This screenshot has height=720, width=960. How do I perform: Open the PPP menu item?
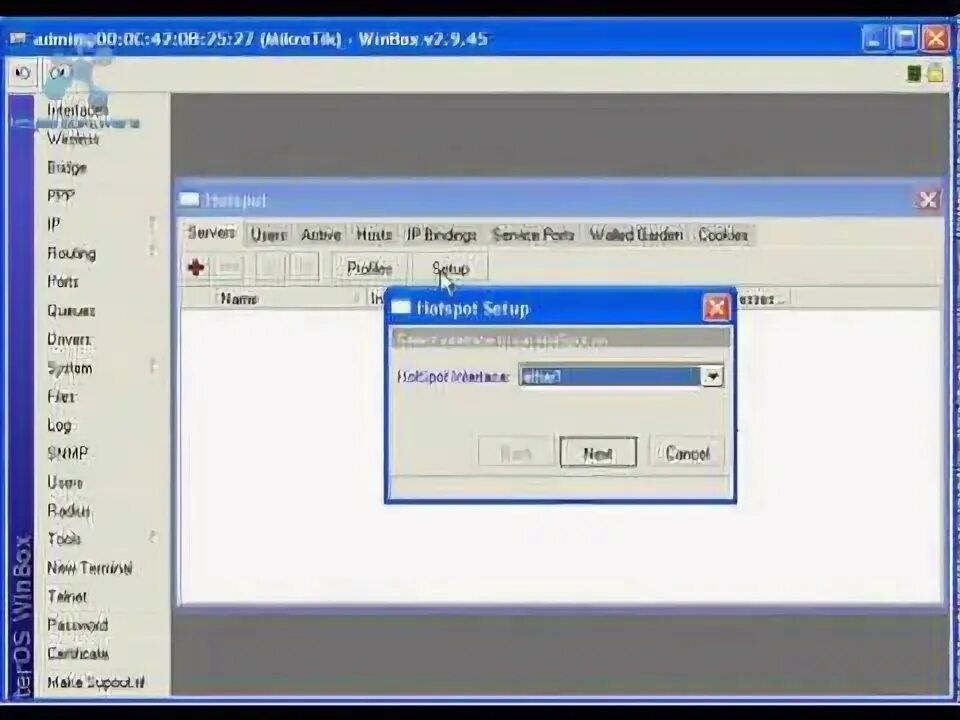60,196
